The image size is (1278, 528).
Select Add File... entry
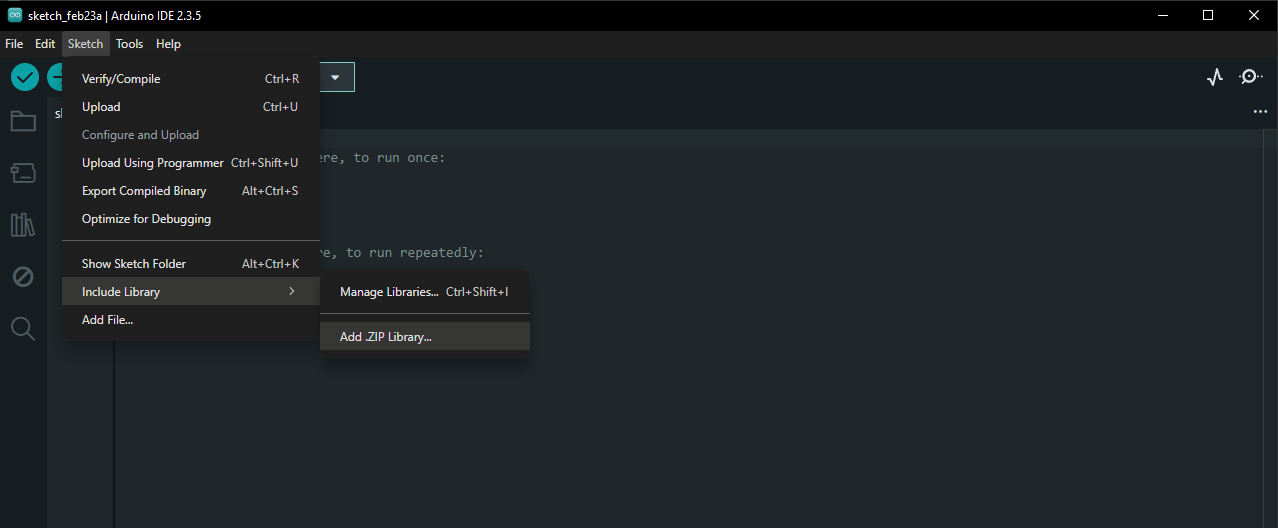[x=191, y=320]
